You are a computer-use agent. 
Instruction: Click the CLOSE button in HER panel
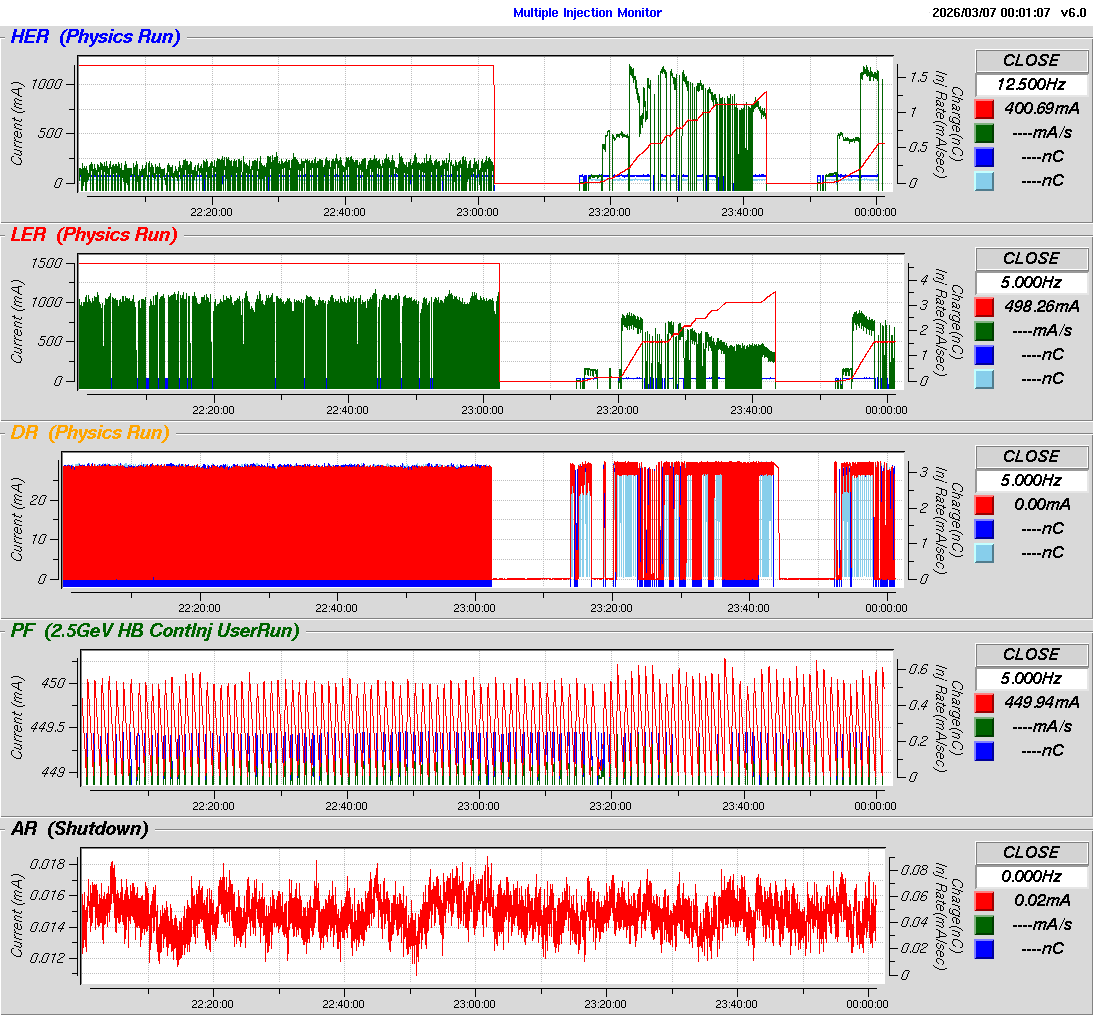[x=1031, y=60]
